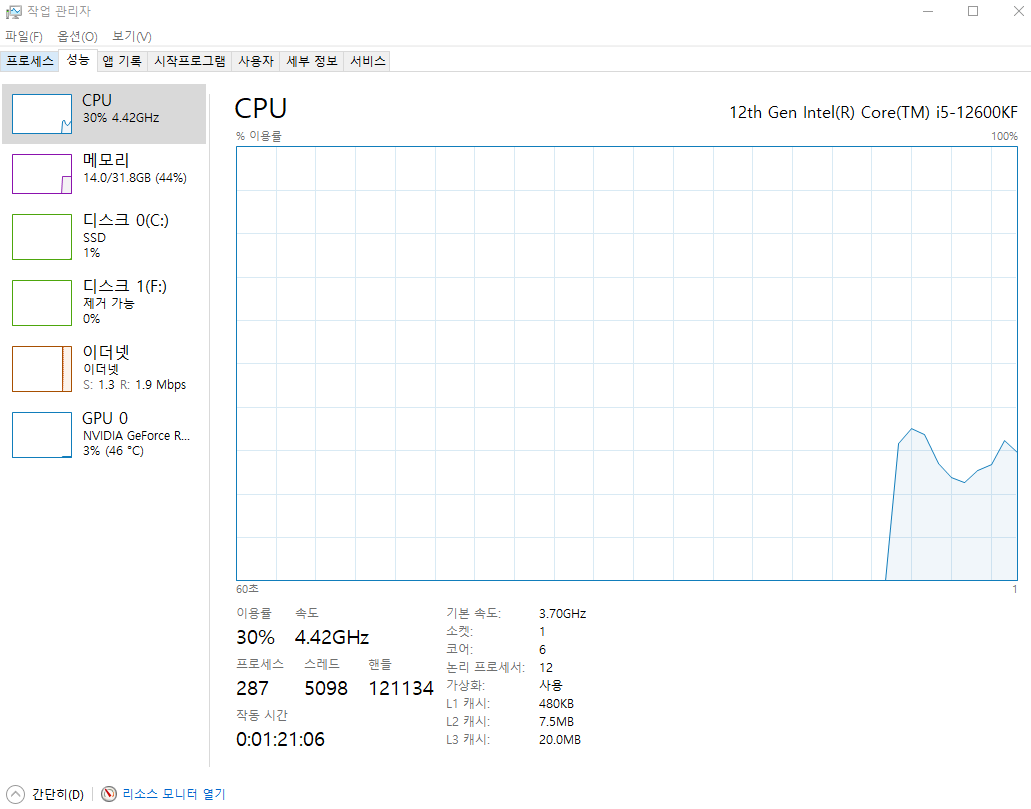Open the 옵션(O) menu
1031x809 pixels.
point(77,36)
